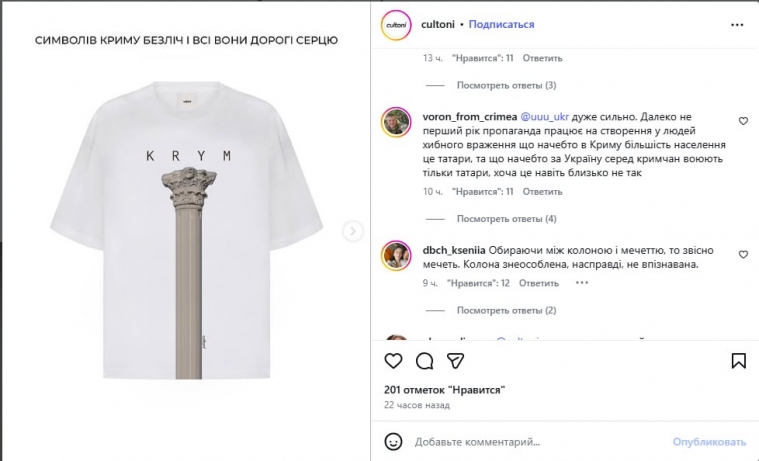The height and width of the screenshot is (461, 759).
Task: Open emoji picker in comment field
Action: pos(394,441)
